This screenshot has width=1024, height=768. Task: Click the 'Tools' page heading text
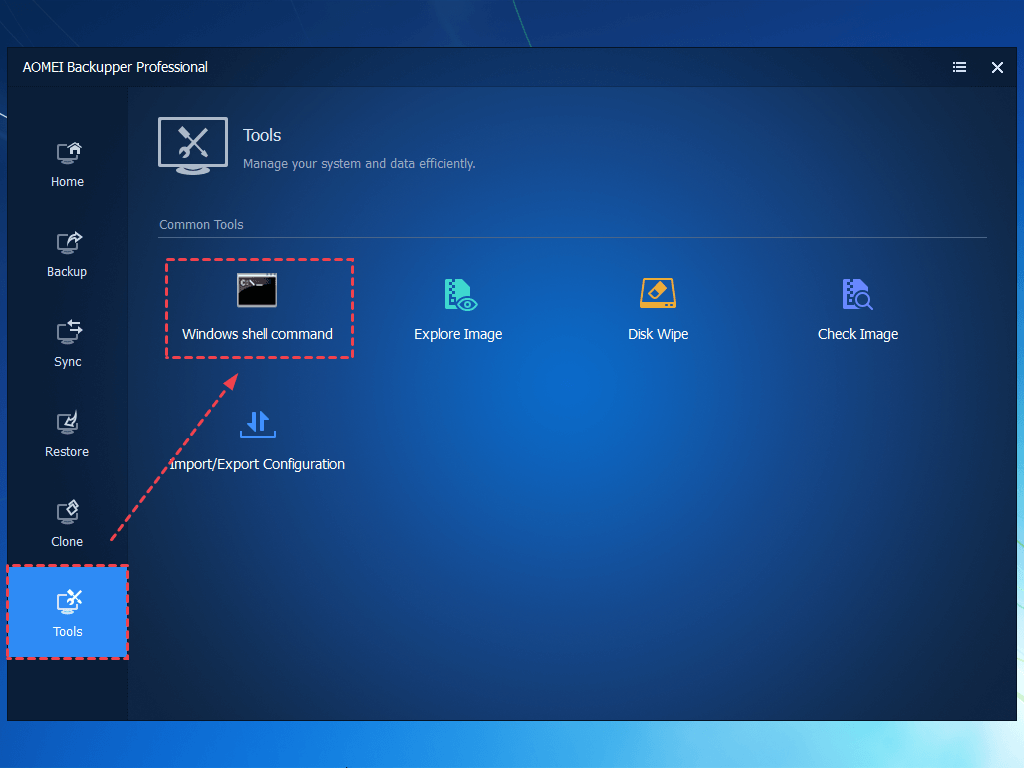pos(262,135)
